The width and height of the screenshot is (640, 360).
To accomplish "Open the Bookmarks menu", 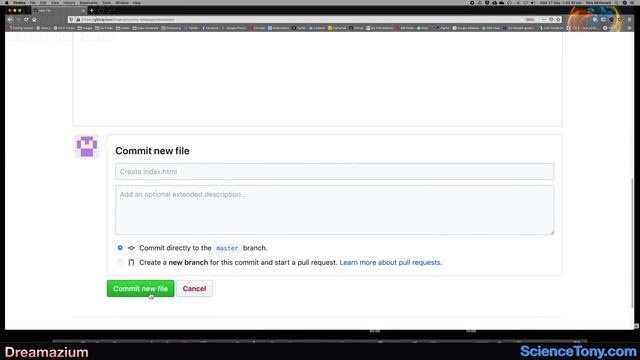I will coord(89,2).
